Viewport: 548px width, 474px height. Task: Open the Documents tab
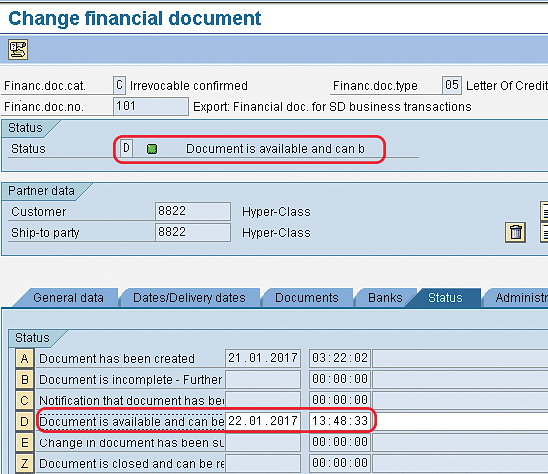[307, 298]
